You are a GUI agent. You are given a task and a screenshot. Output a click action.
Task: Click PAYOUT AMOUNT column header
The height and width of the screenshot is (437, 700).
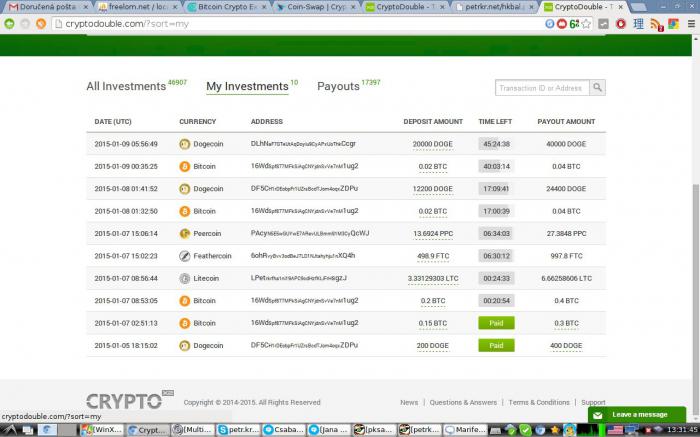[566, 121]
